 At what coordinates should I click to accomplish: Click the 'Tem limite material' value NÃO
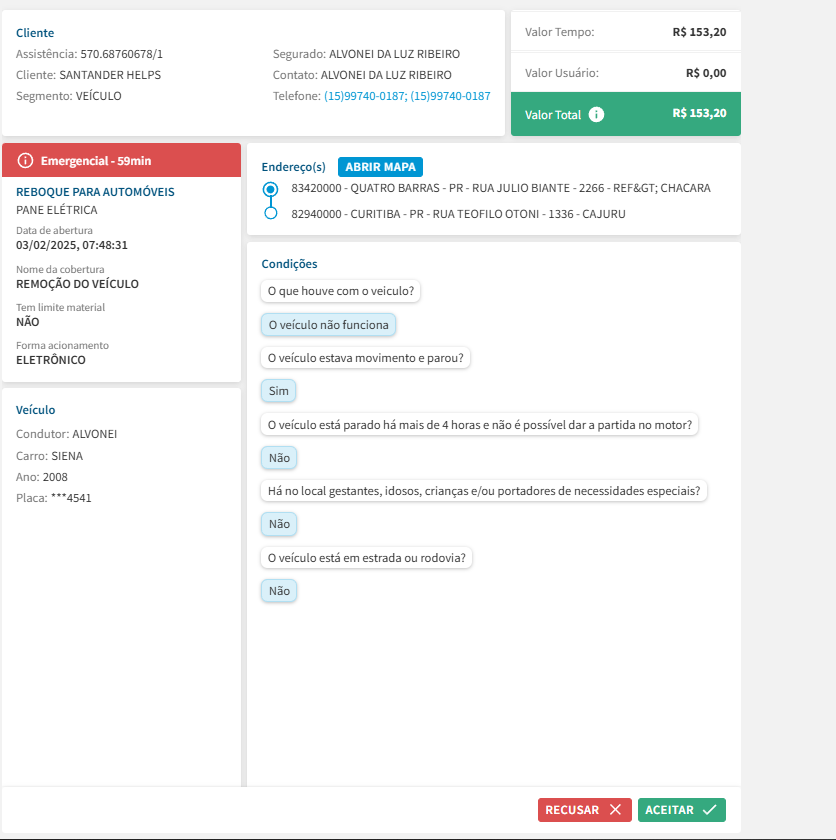point(27,322)
